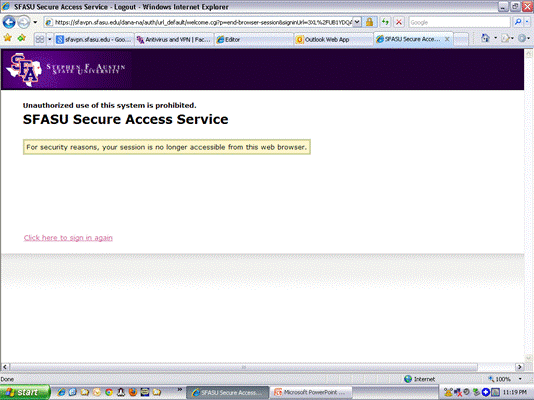The image size is (534, 400).
Task: Expand the address bar URL dropdown
Action: [x=357, y=22]
